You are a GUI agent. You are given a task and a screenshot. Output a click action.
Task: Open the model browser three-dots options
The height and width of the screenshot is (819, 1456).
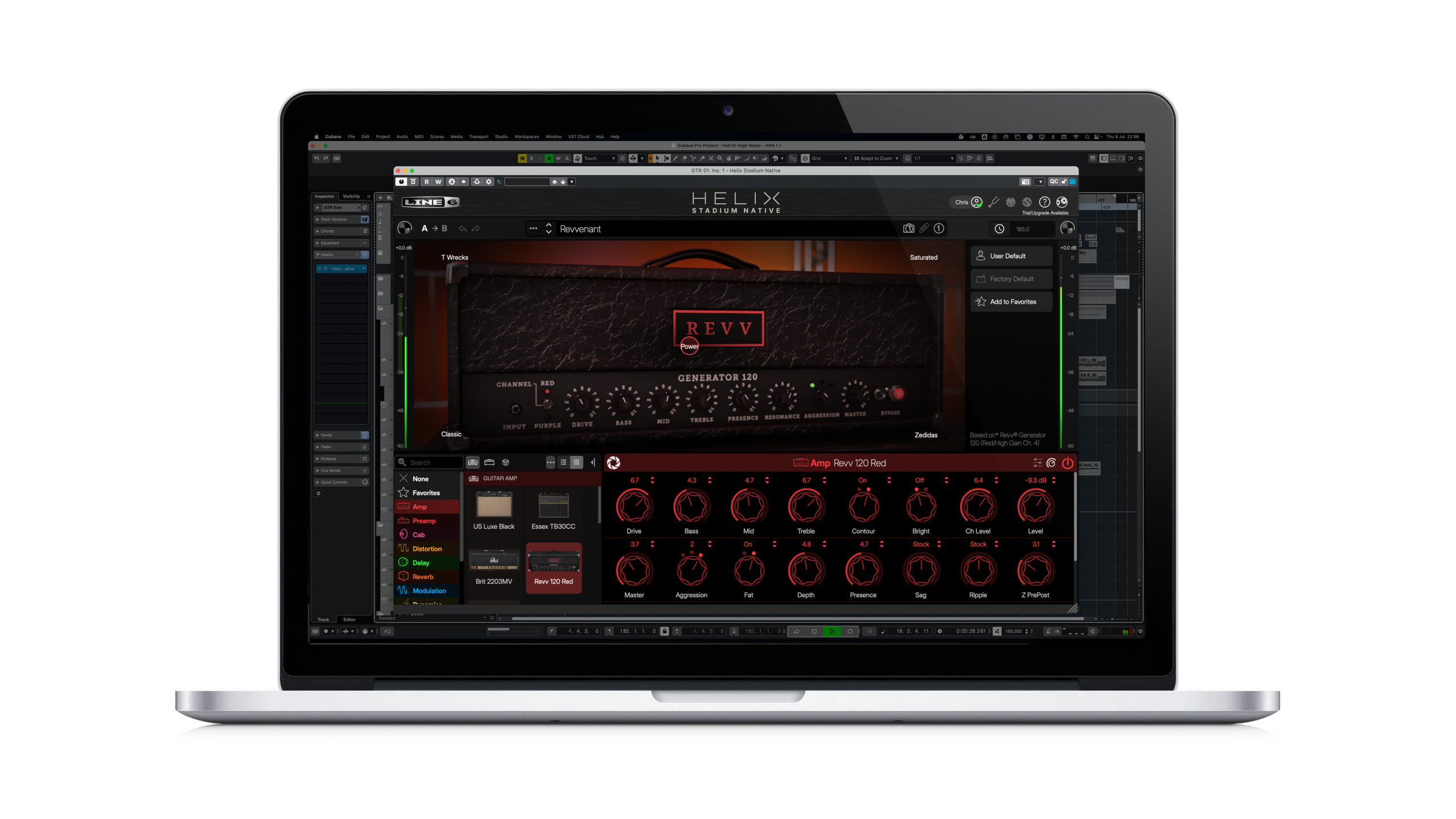(550, 462)
